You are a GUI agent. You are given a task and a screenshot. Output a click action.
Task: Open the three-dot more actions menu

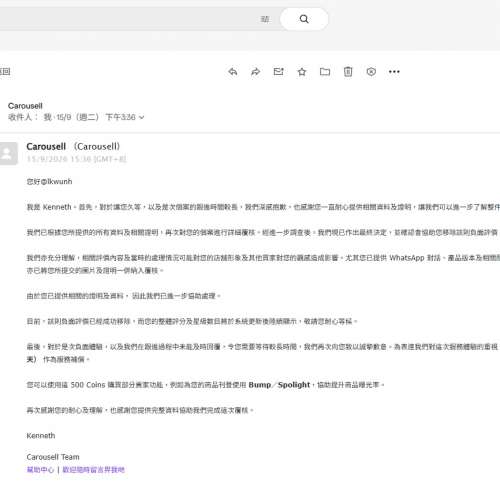pos(394,72)
